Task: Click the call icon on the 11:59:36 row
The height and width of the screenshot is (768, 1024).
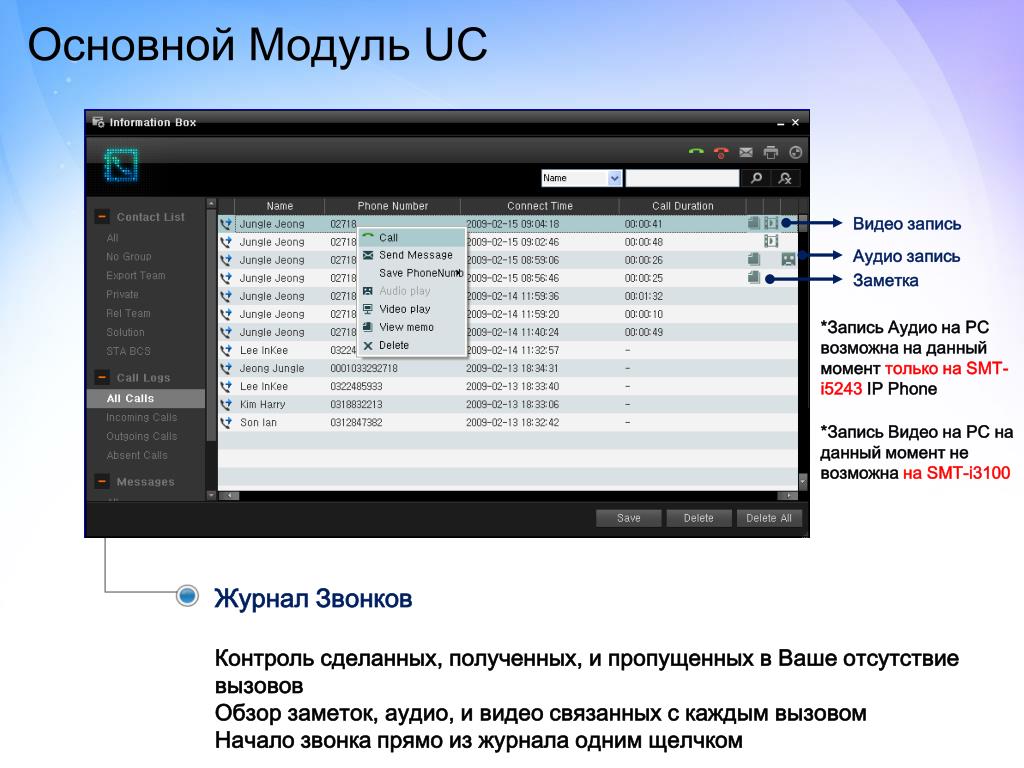Action: [x=226, y=296]
